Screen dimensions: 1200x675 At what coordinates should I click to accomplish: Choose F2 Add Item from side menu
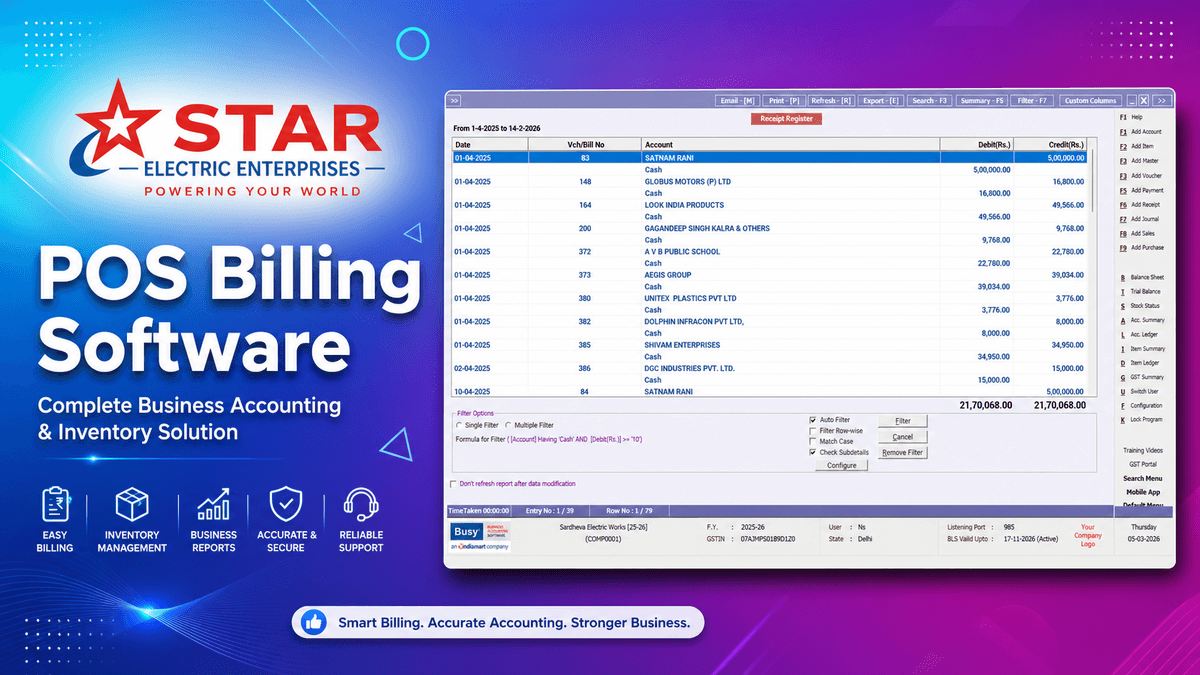(1137, 146)
